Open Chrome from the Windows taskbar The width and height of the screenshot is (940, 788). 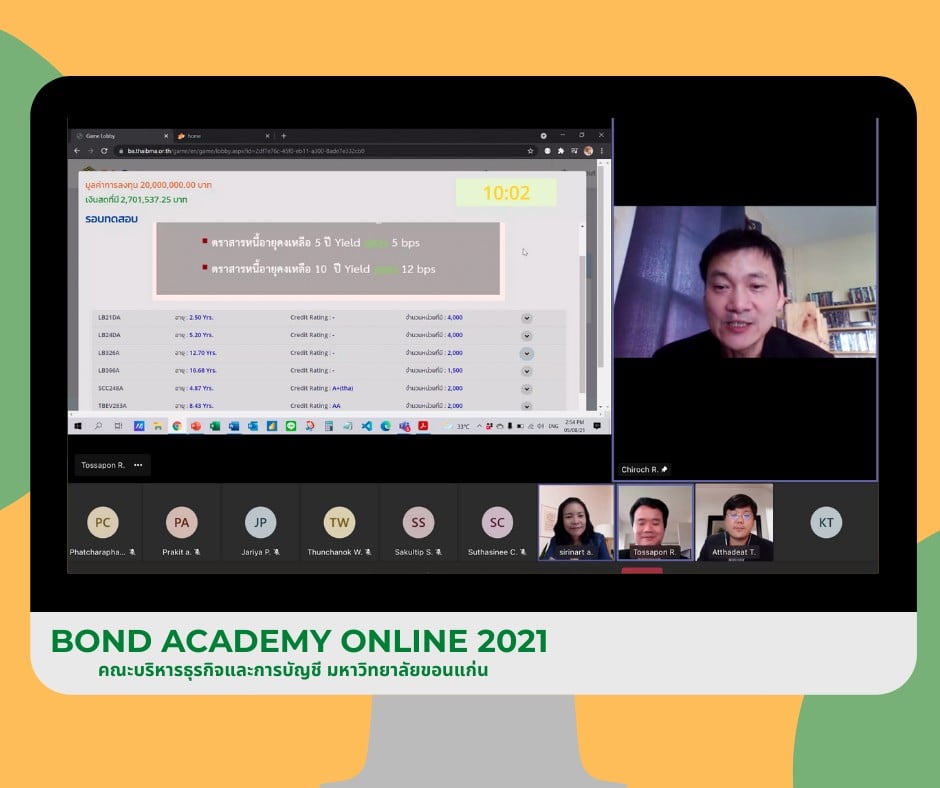[177, 426]
